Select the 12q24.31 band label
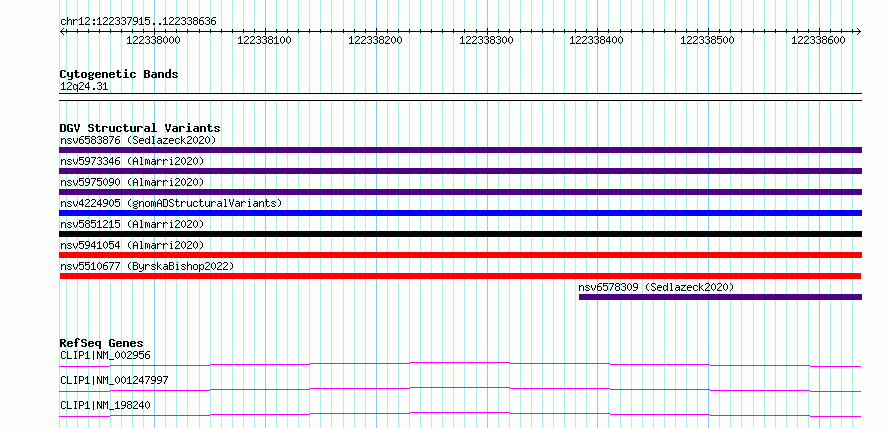The width and height of the screenshot is (890, 428). (x=84, y=87)
